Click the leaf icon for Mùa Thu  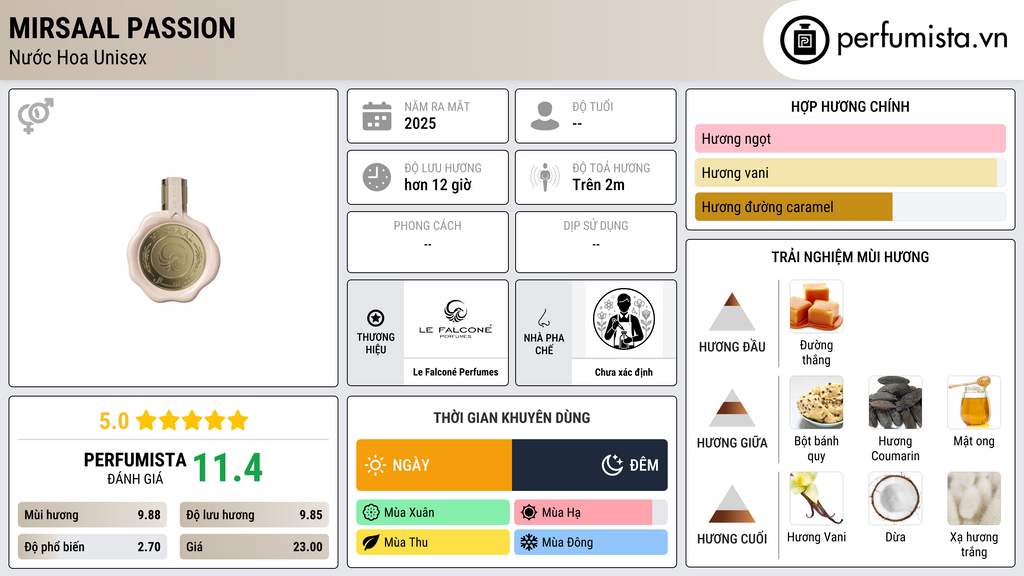371,542
